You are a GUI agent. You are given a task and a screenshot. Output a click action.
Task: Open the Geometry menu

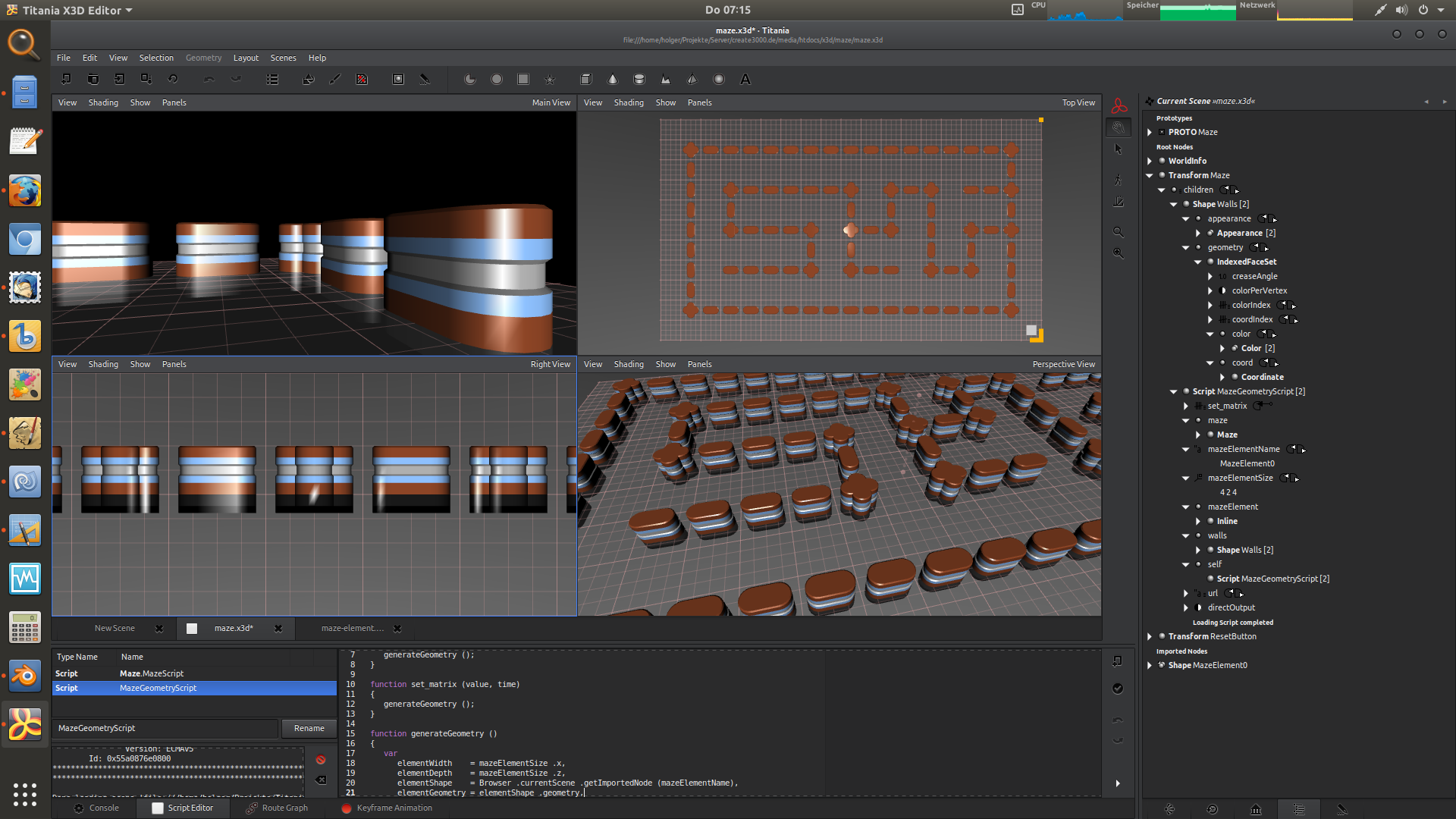pyautogui.click(x=203, y=58)
